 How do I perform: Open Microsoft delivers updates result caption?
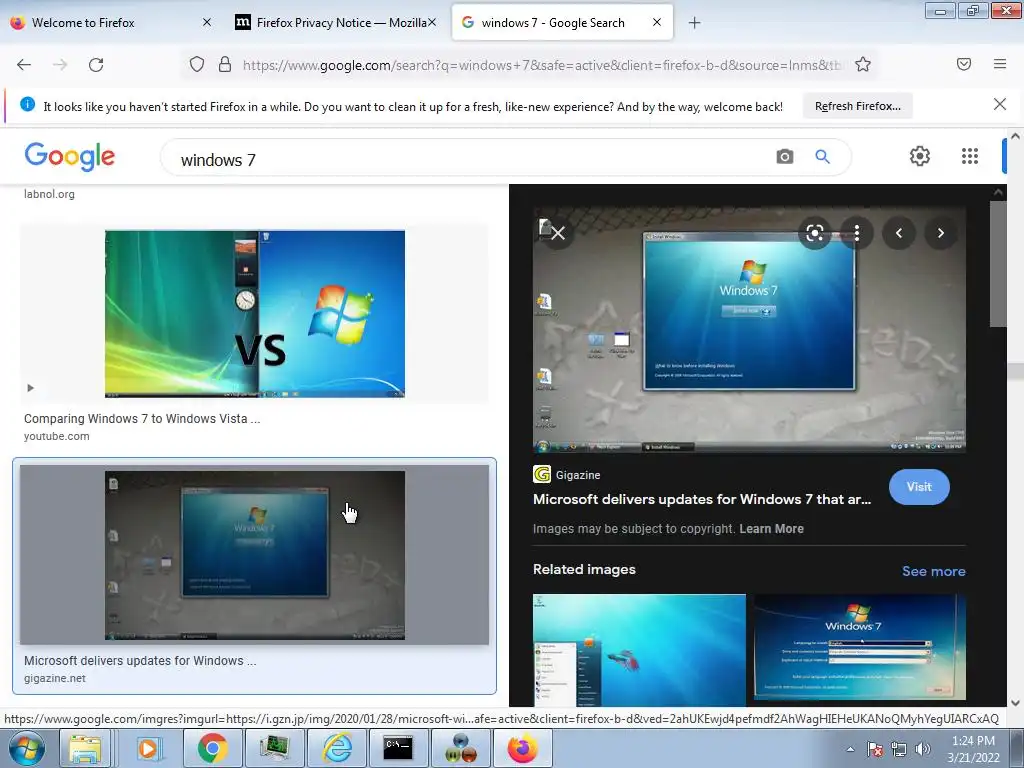coord(140,661)
